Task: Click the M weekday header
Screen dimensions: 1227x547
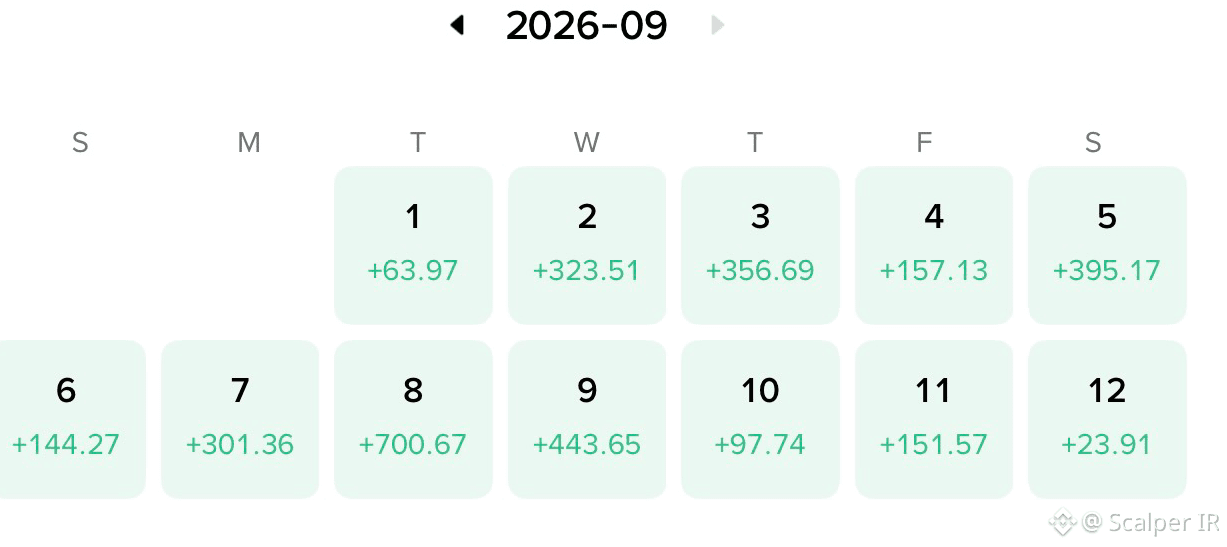Action: pos(249,143)
